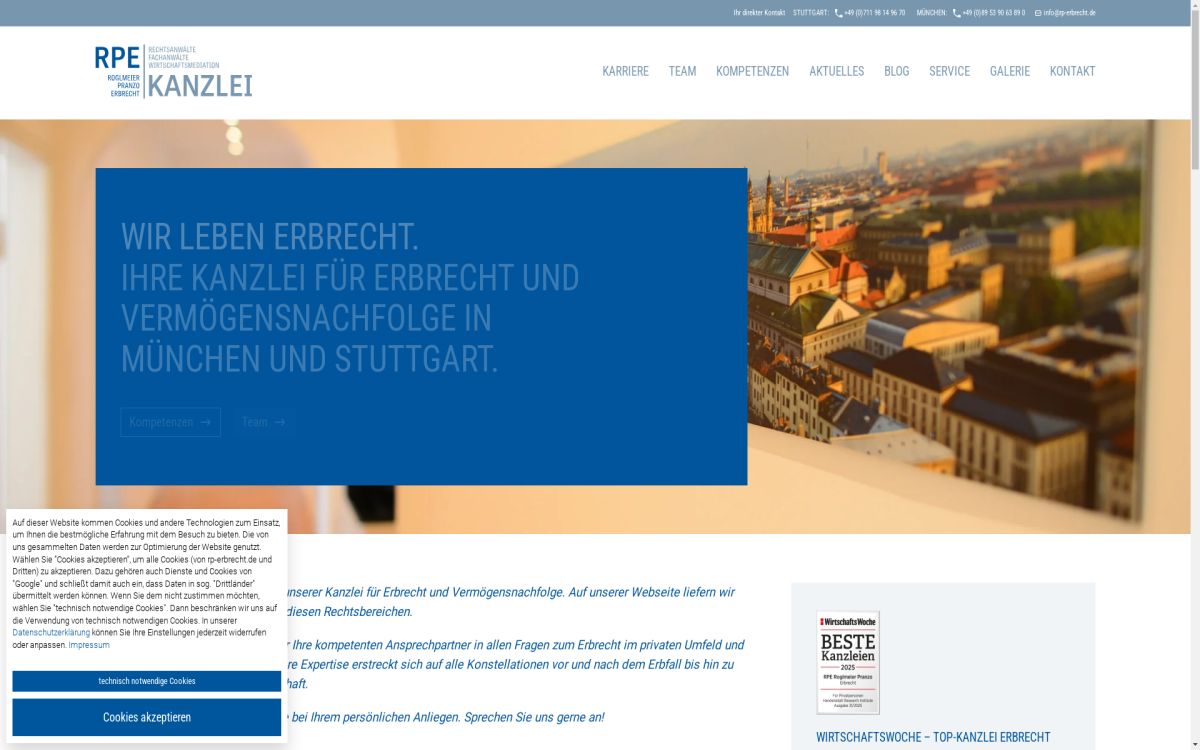
Task: Open the WirtschaftsWoche Beste Kanzleien 2025 badge
Action: click(x=846, y=661)
